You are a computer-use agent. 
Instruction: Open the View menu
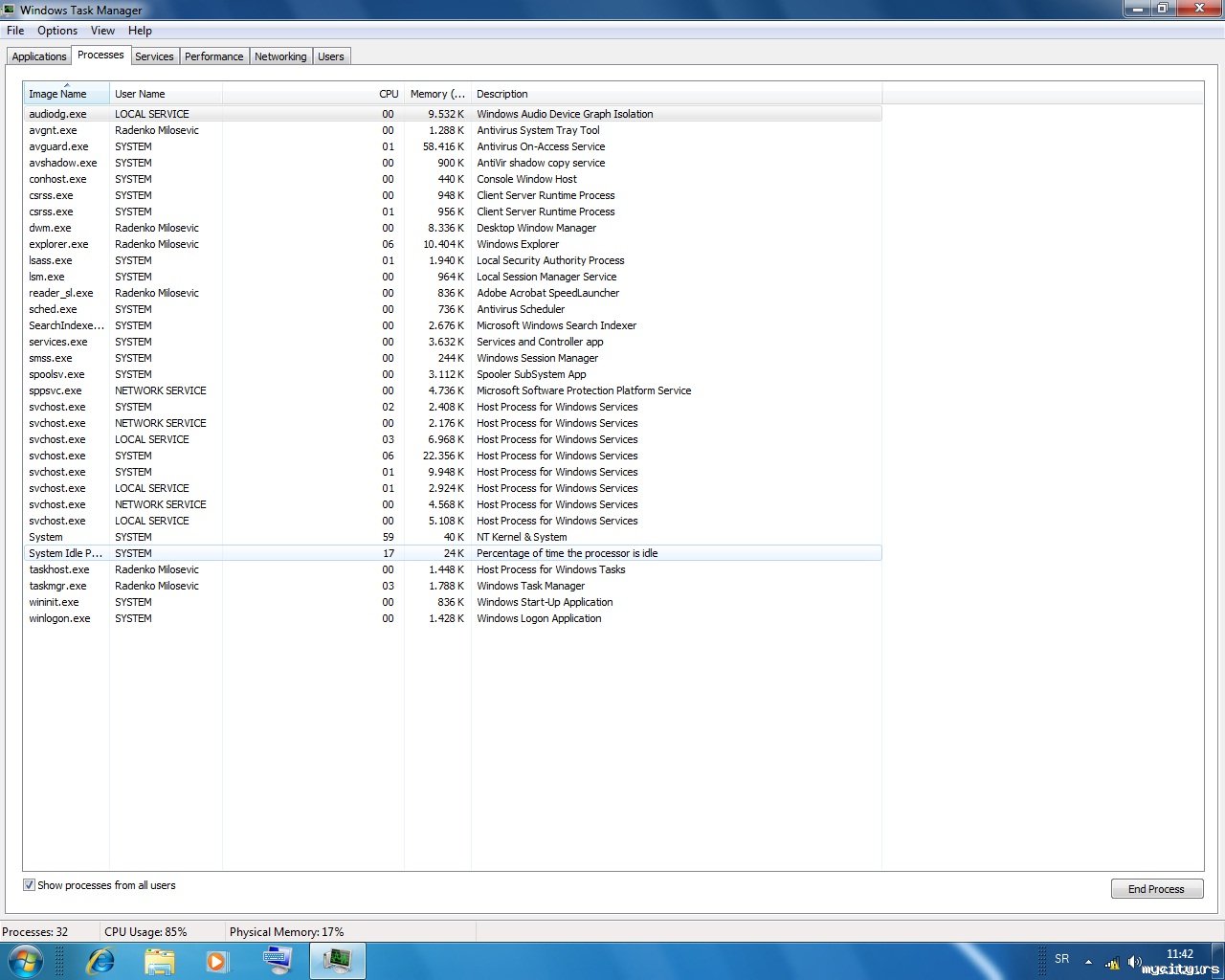(x=102, y=31)
